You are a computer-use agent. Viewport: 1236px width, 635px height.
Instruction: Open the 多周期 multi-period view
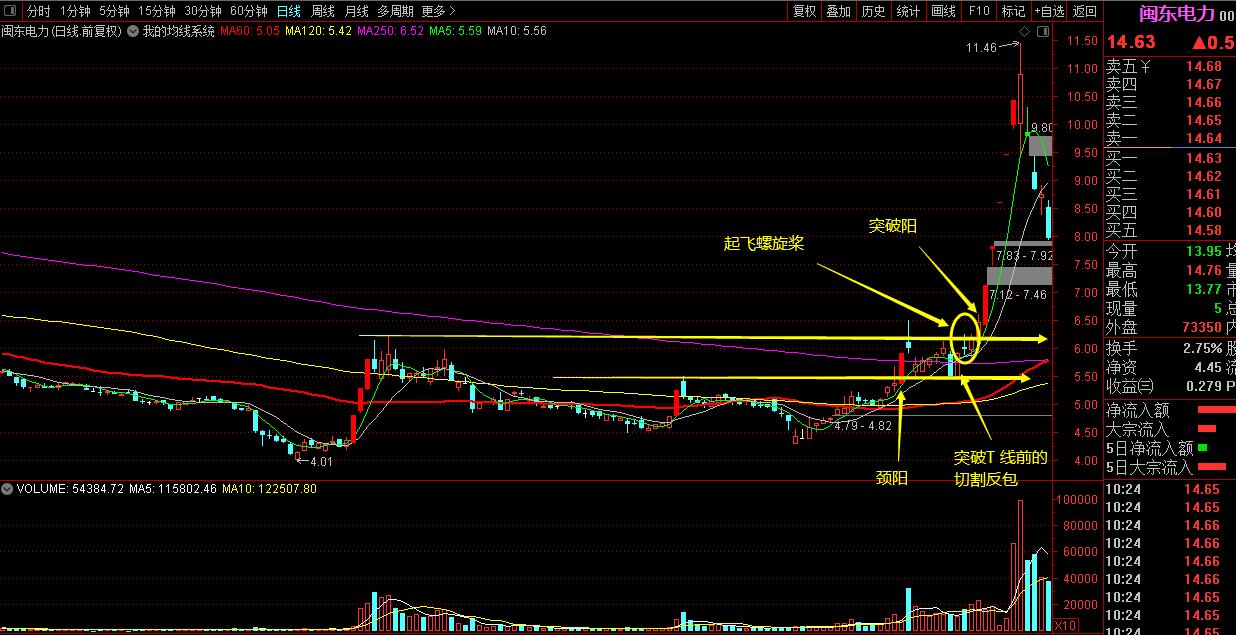[x=395, y=12]
